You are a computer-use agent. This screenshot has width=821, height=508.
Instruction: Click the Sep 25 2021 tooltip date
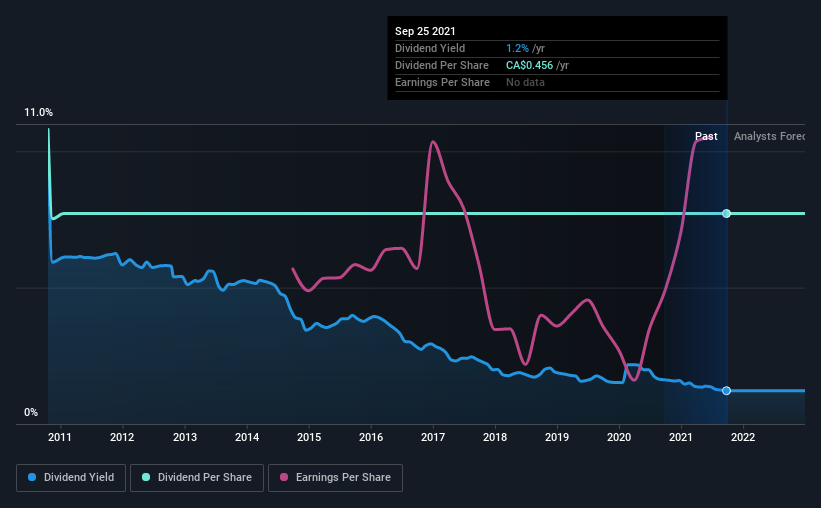coord(425,31)
